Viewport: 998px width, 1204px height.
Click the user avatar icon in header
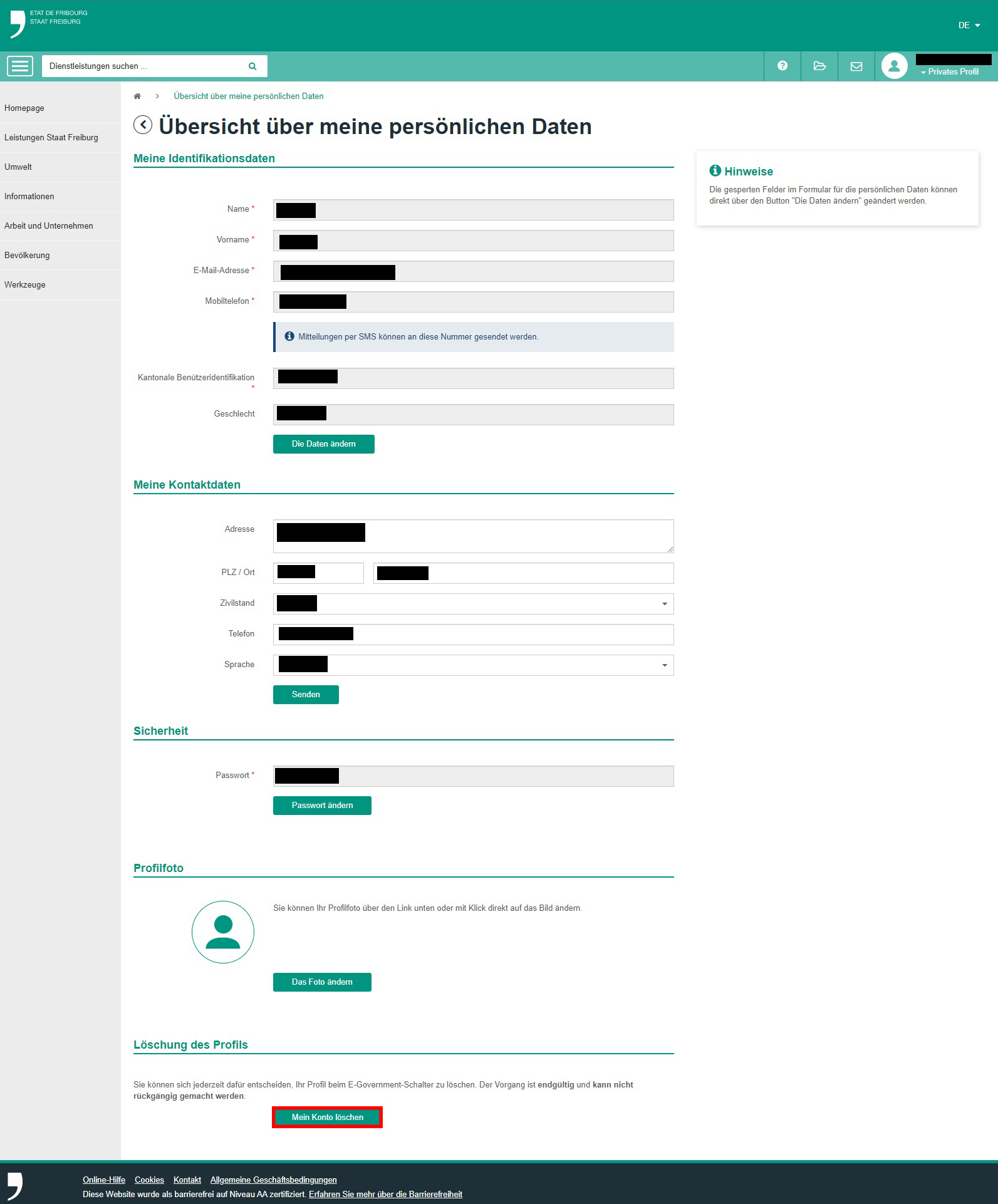[894, 66]
